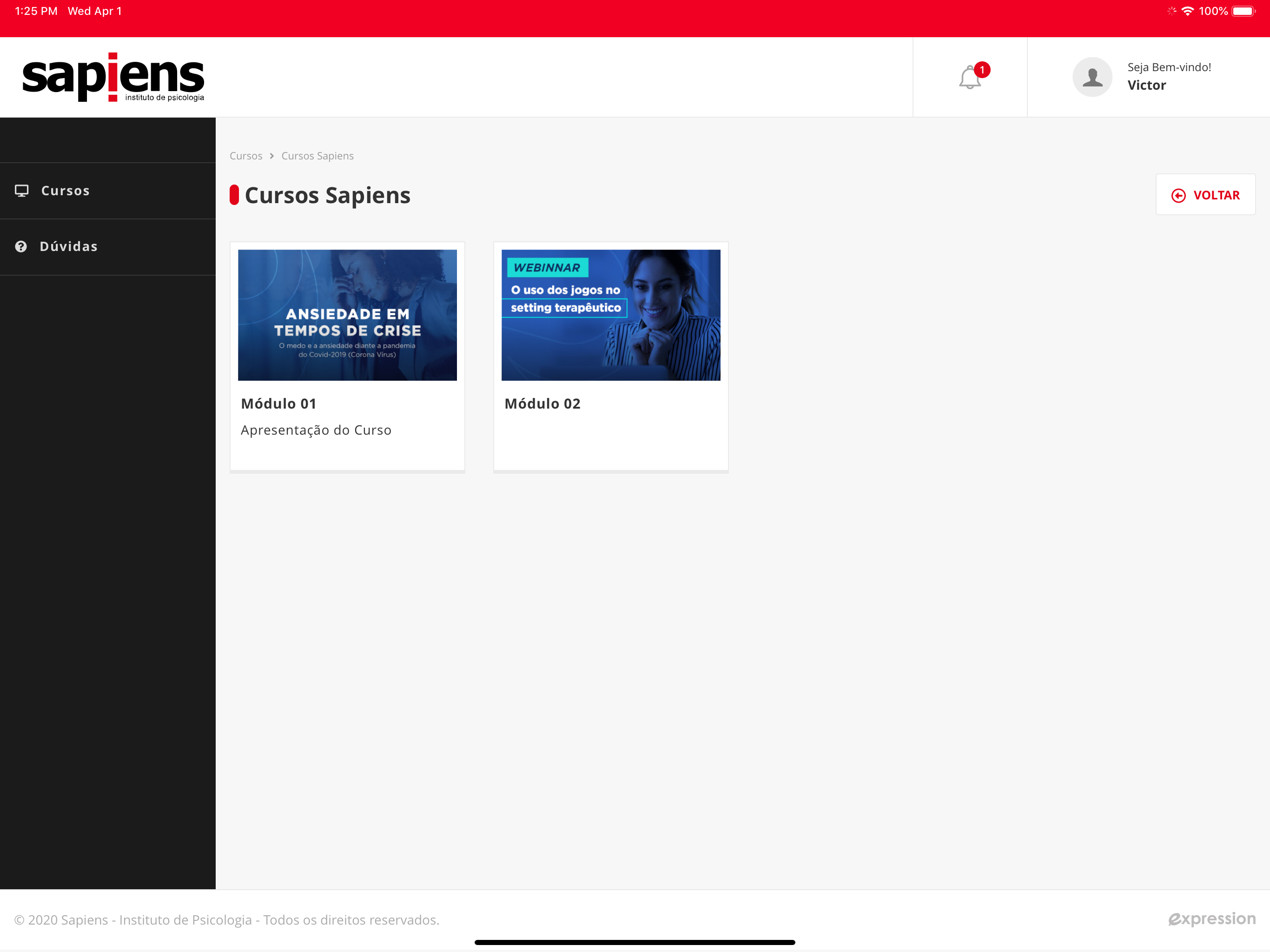The height and width of the screenshot is (952, 1270).
Task: Click the Dúvidas question mark icon
Action: tap(21, 246)
